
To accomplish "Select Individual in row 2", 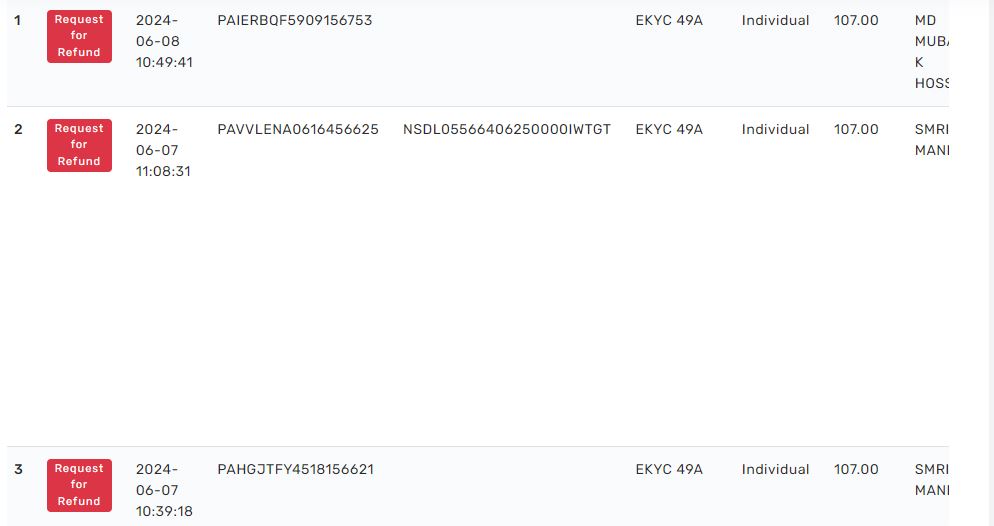I will (775, 129).
